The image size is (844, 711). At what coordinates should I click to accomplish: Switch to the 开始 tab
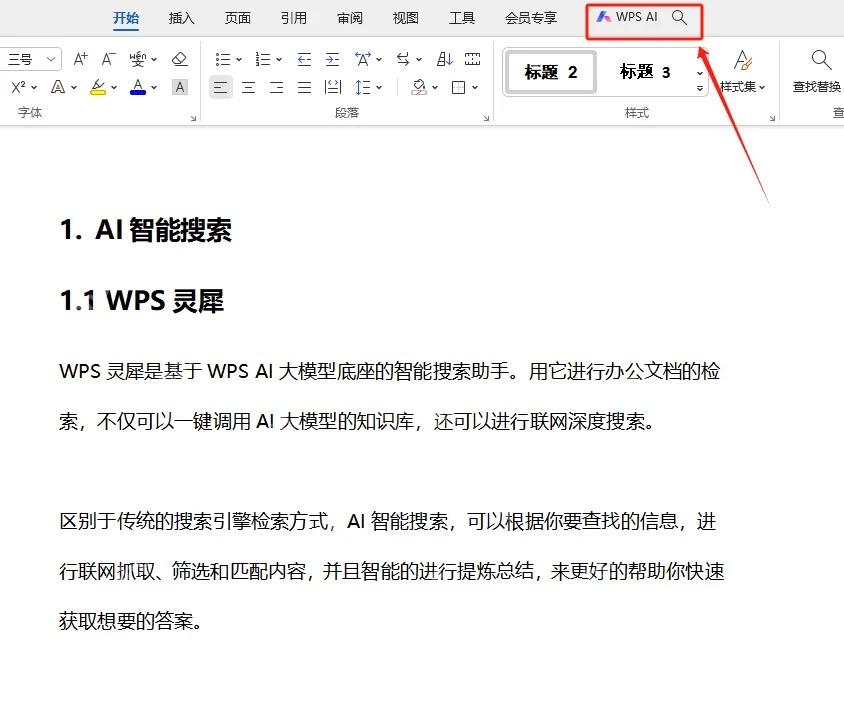pos(126,18)
